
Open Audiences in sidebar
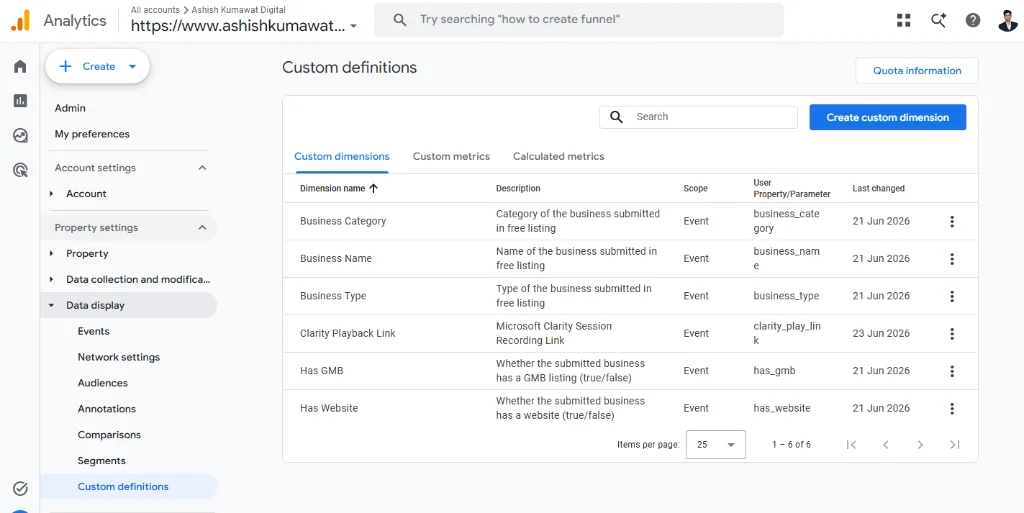[103, 383]
